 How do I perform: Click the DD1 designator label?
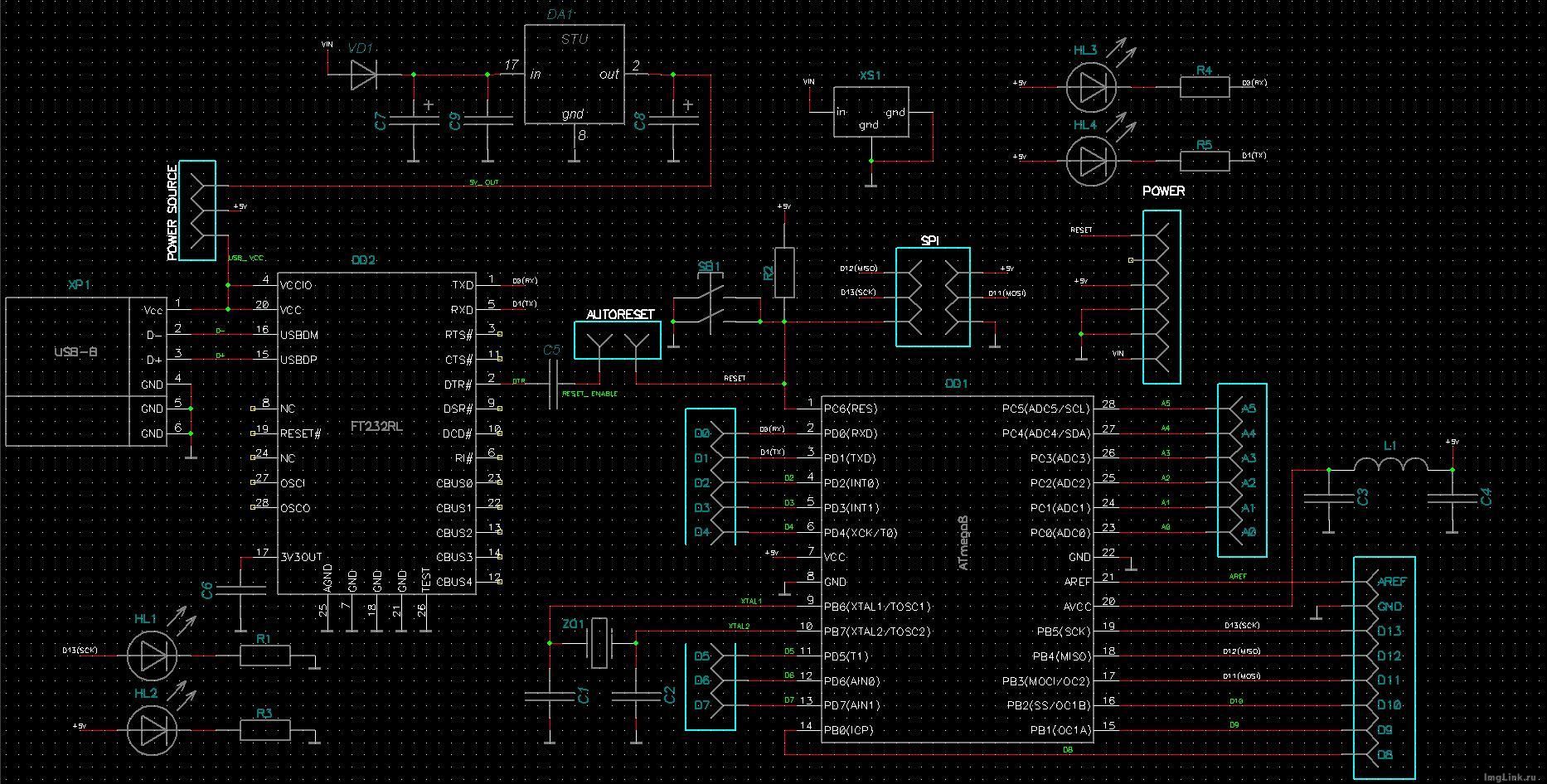point(957,385)
